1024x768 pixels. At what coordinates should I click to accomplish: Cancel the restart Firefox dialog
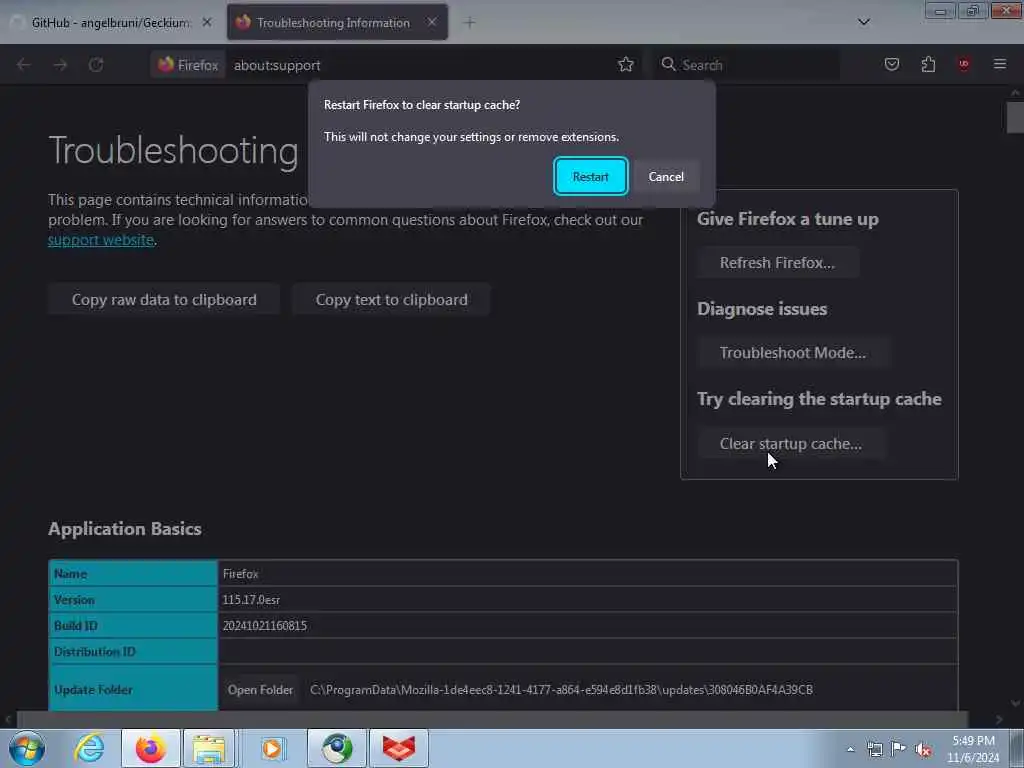click(x=666, y=176)
